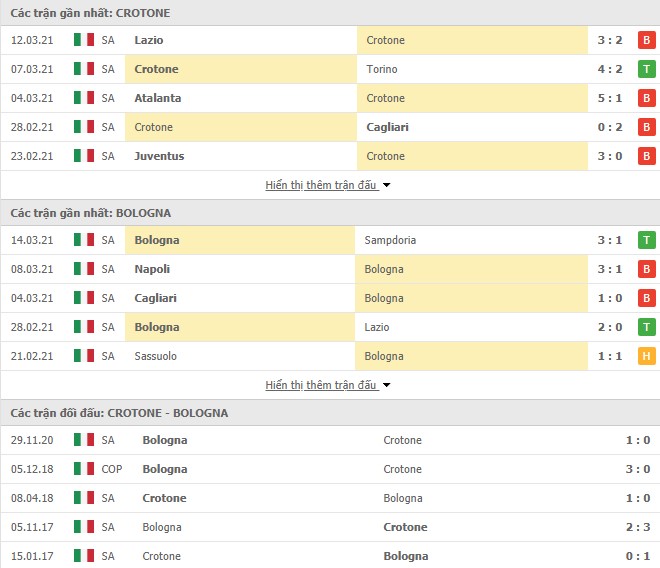
Task: Click red B badge for Lazio vs Crotone
Action: (647, 40)
